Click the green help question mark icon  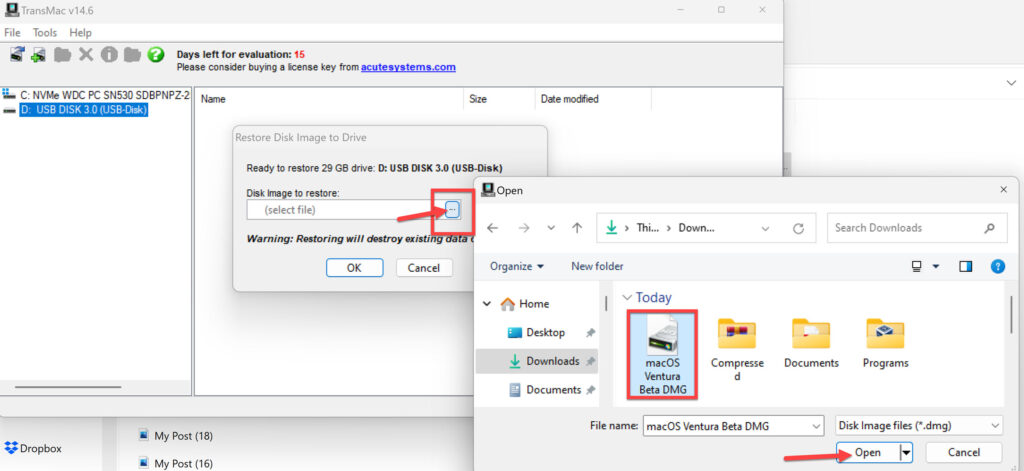(155, 55)
